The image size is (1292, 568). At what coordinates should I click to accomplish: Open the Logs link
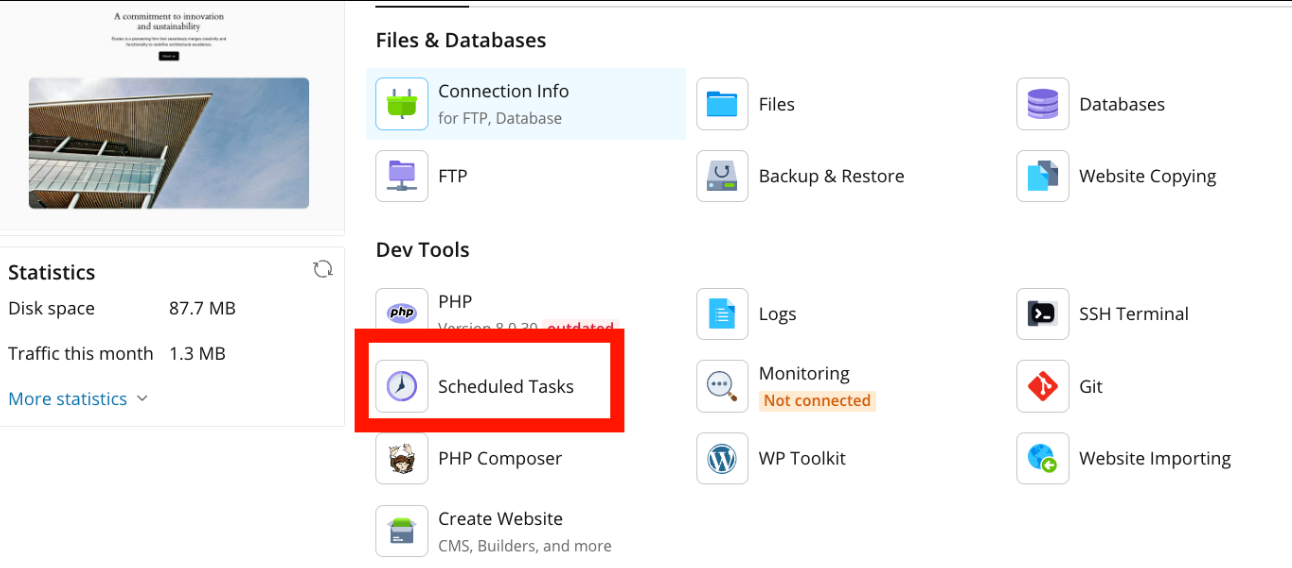click(x=777, y=314)
